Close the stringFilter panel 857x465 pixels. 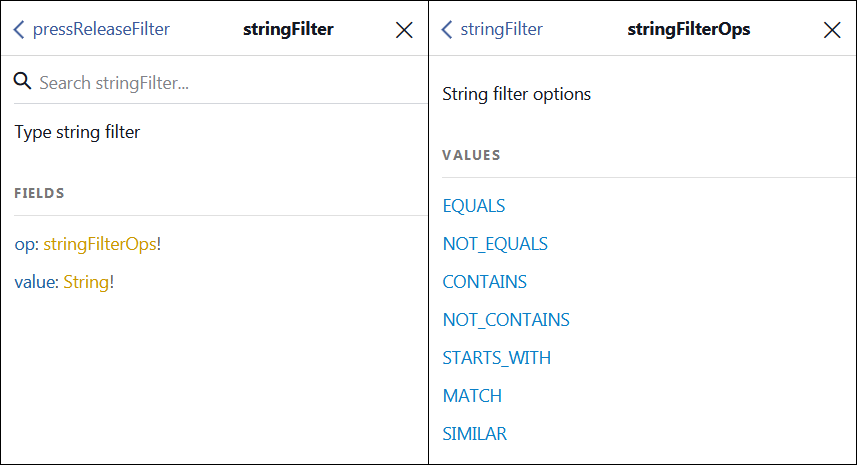click(404, 30)
